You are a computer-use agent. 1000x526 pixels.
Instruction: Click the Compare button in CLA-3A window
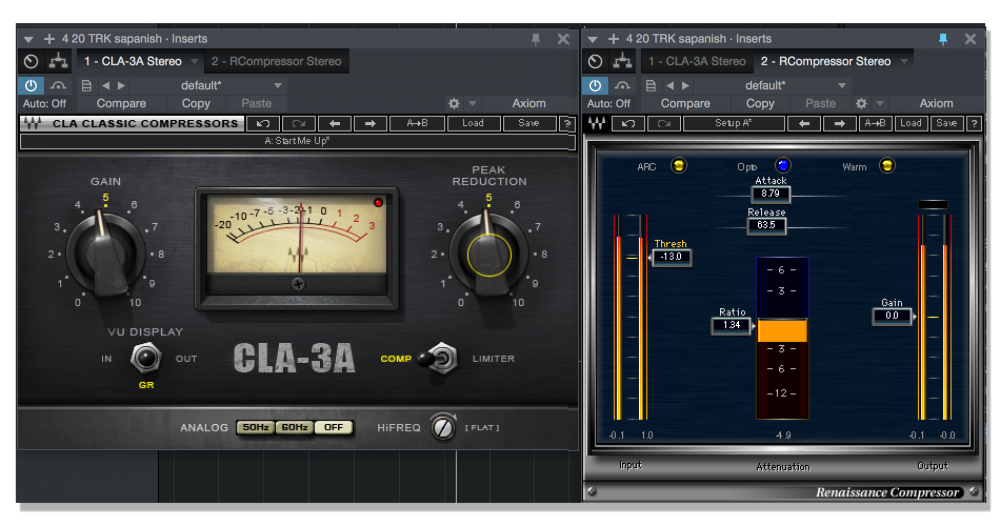(121, 103)
